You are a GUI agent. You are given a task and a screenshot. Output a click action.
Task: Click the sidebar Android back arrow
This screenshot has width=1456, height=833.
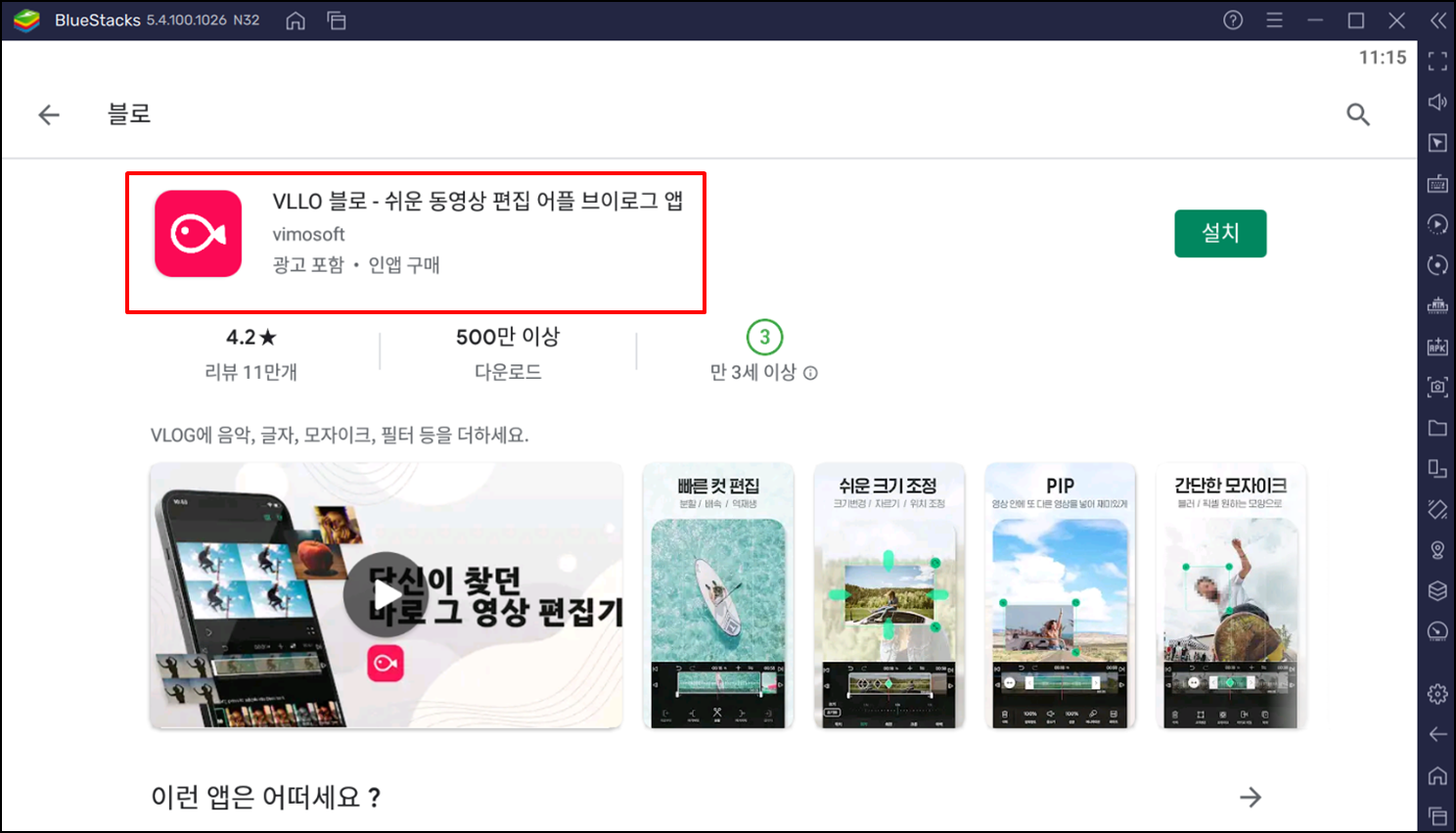(1437, 734)
